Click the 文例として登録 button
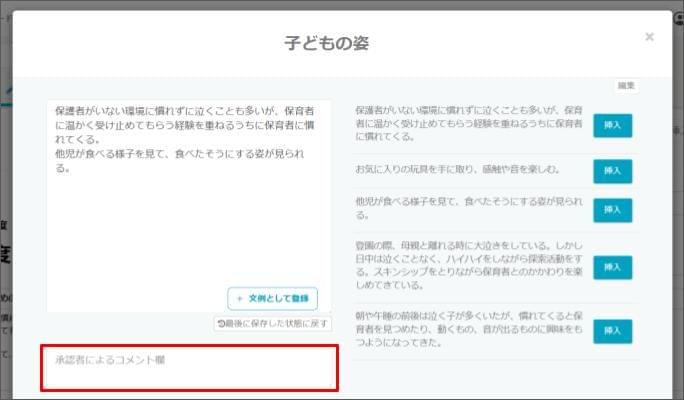 (272, 298)
